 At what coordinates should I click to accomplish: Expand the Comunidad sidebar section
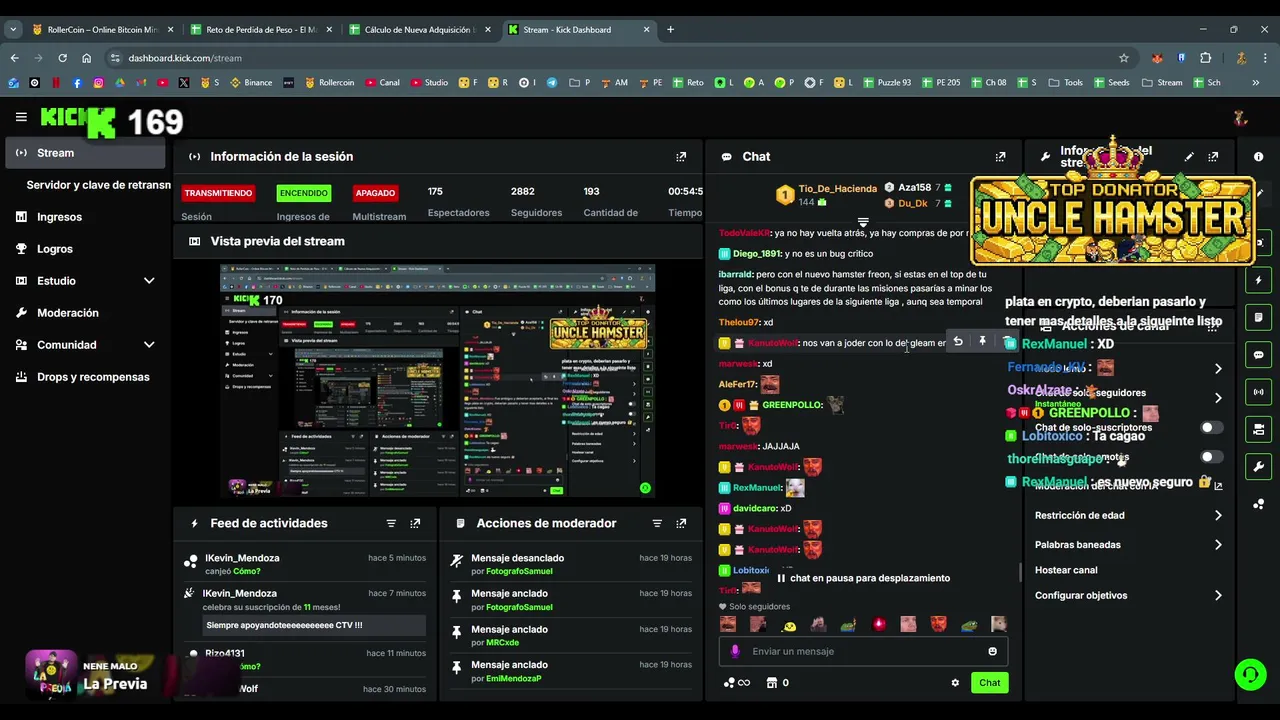coord(149,345)
